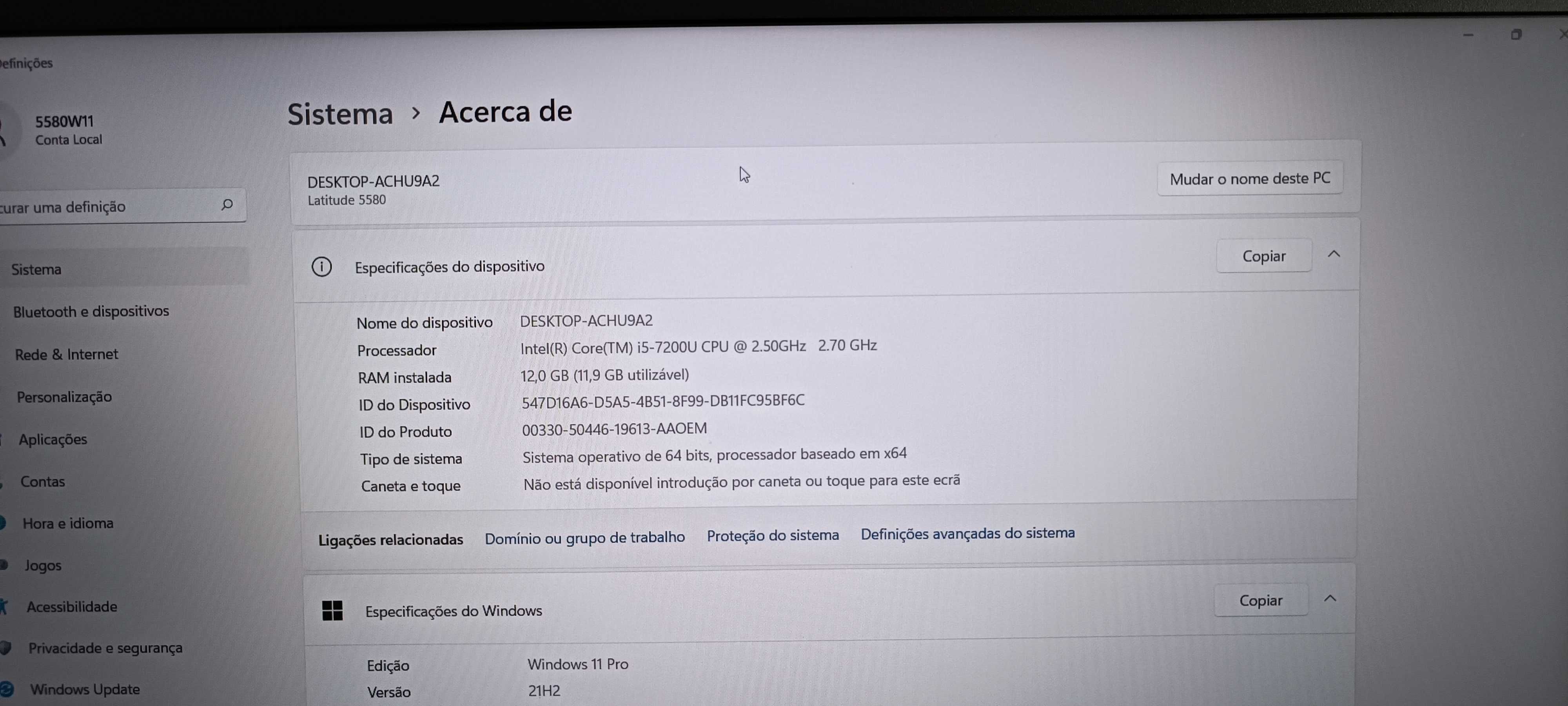This screenshot has width=1568, height=706.
Task: Click the ID do Dispositivo label
Action: (x=414, y=404)
